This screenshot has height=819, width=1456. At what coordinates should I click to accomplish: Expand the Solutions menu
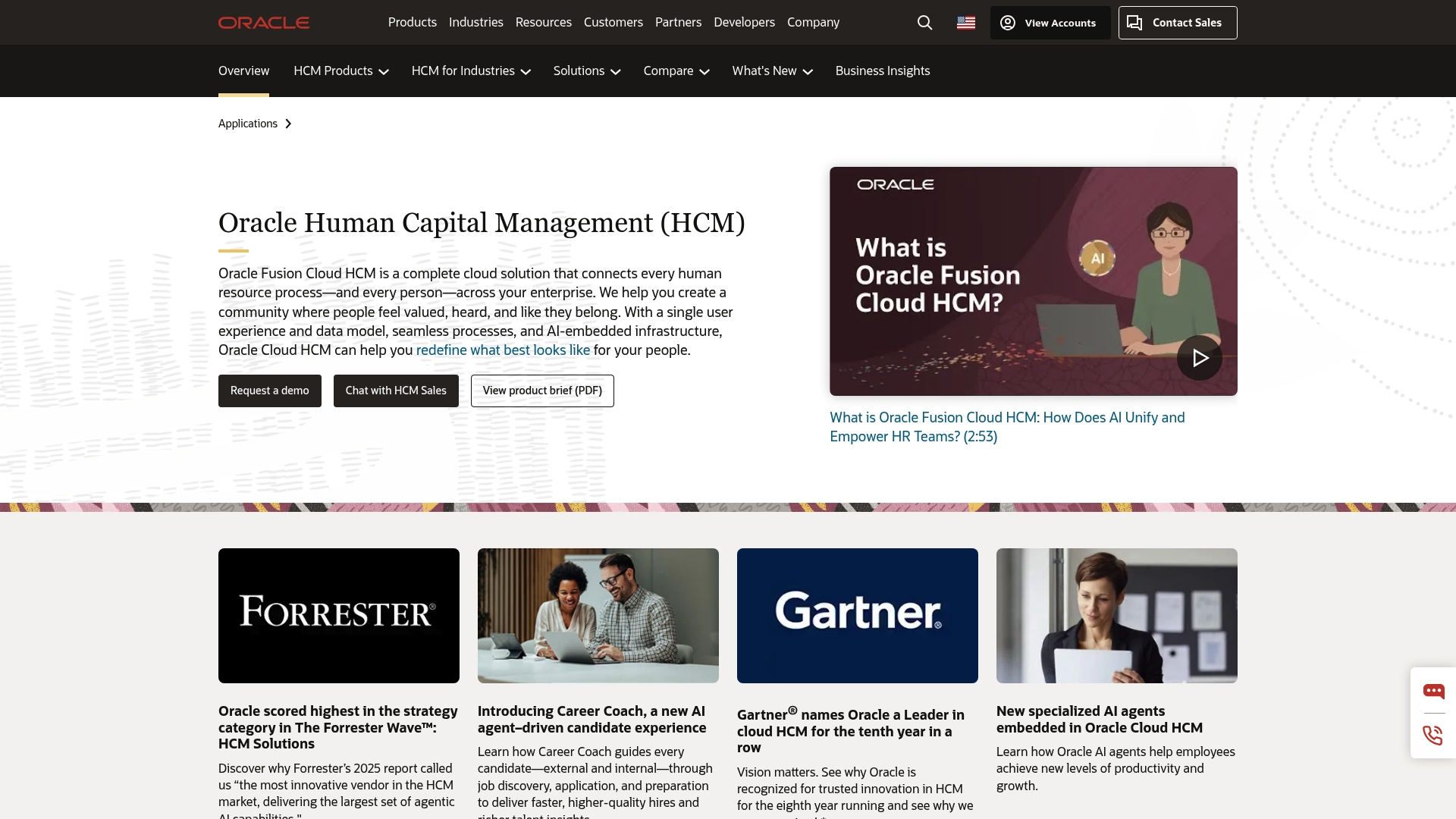586,71
